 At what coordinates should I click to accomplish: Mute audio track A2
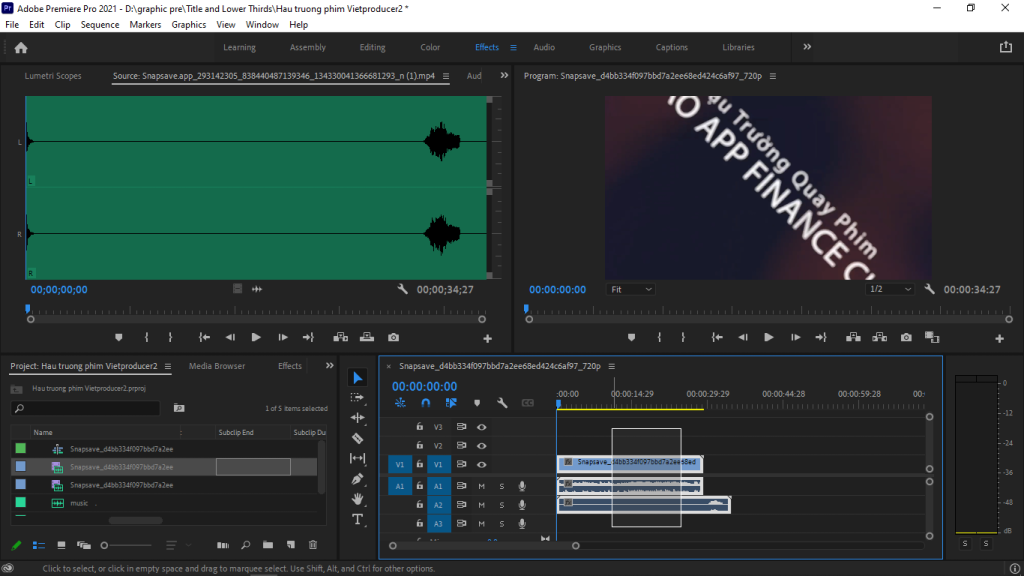(x=481, y=505)
